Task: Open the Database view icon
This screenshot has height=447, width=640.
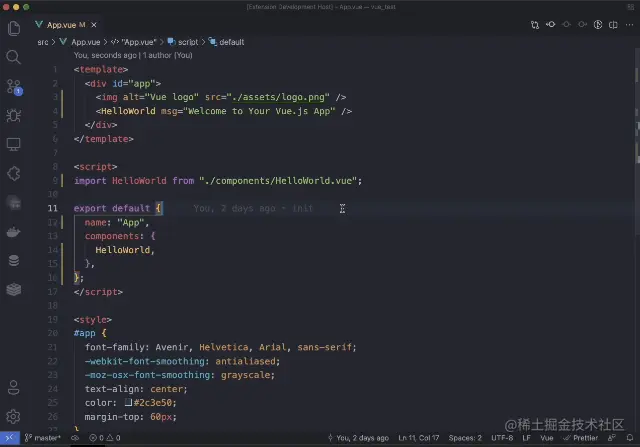Action: 13,260
